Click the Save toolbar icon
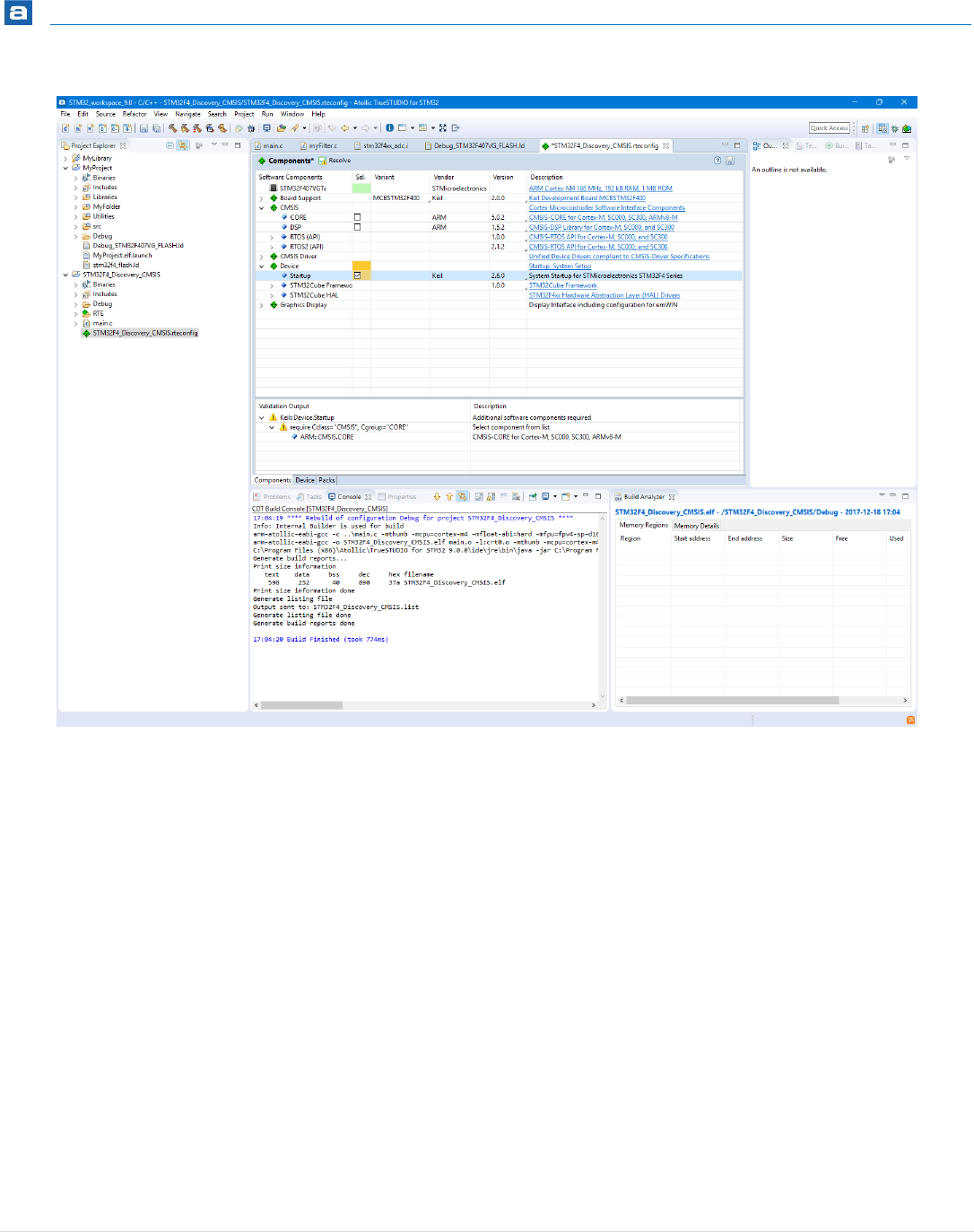974x1232 pixels. (143, 128)
